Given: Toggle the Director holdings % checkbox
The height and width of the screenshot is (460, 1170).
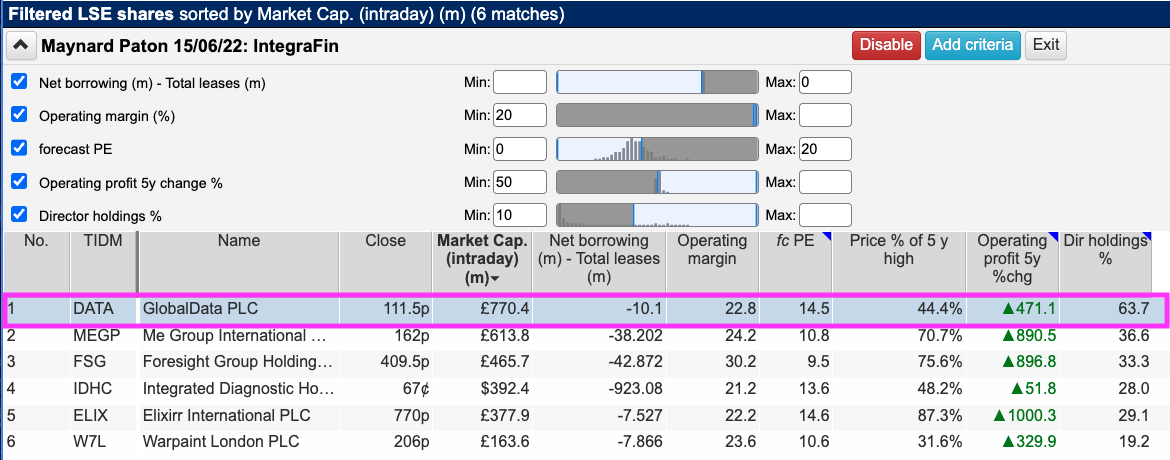Looking at the screenshot, I should tap(19, 215).
